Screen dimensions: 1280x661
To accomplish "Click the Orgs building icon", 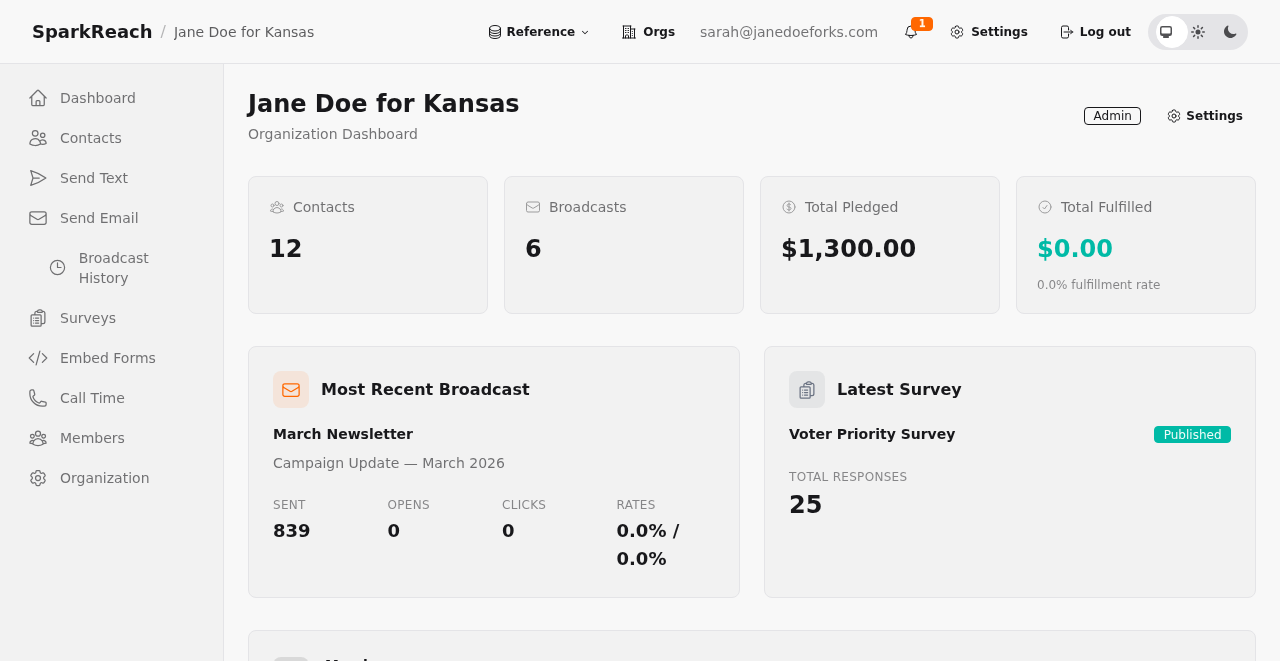I will coord(627,31).
